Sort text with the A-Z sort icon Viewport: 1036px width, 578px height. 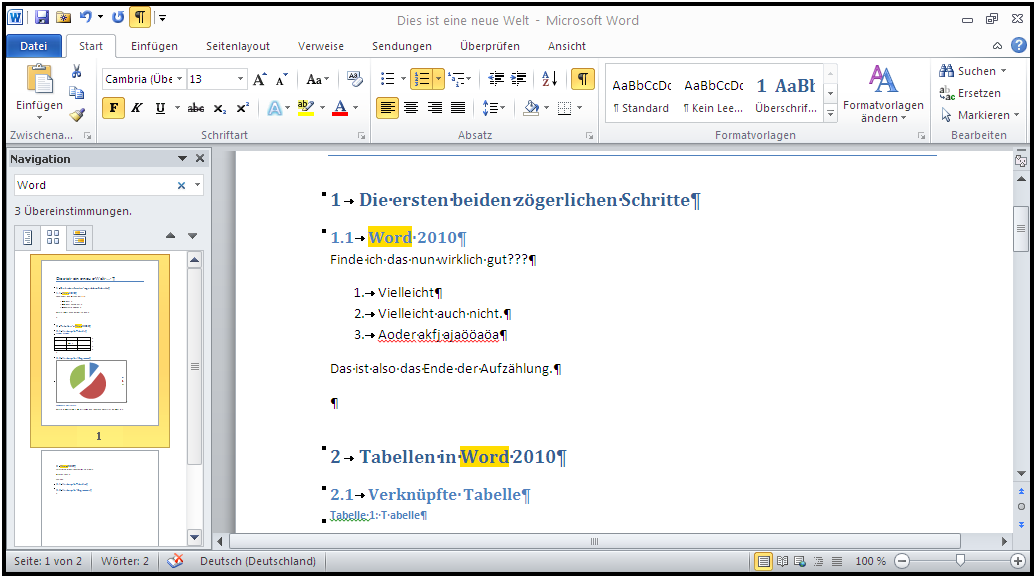pos(550,79)
